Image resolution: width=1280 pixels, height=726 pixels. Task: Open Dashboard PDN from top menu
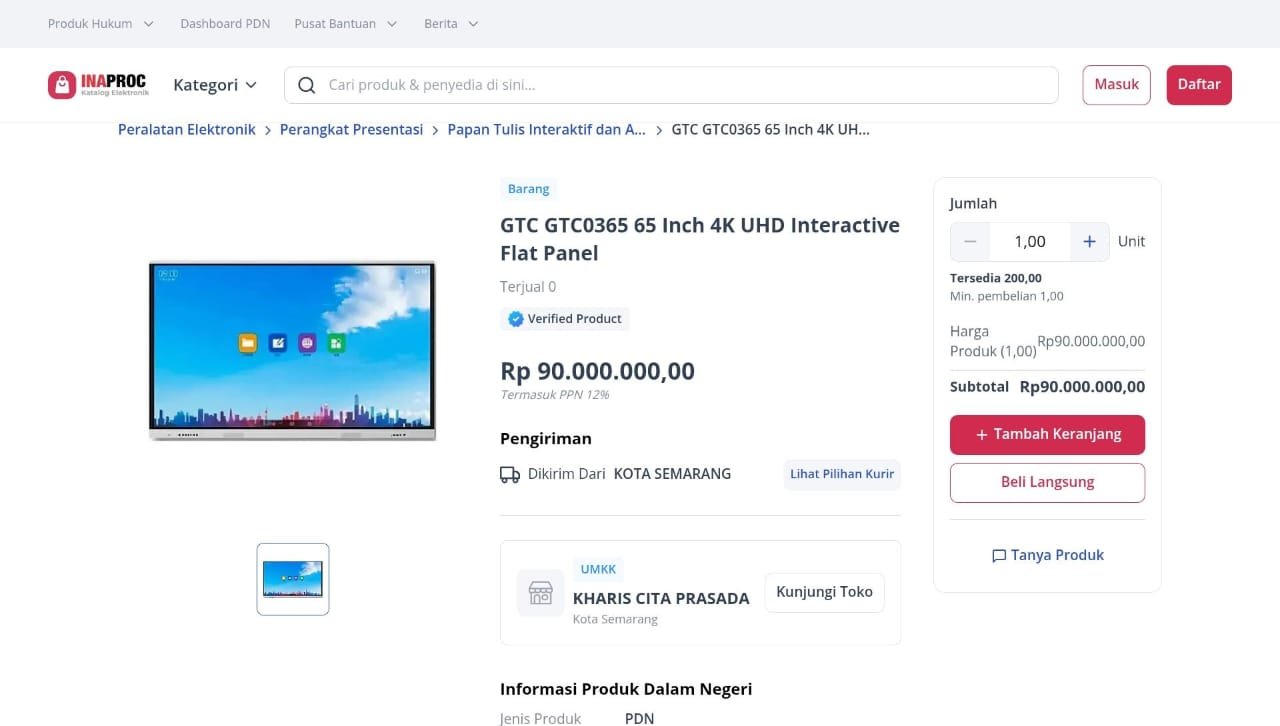tap(225, 23)
